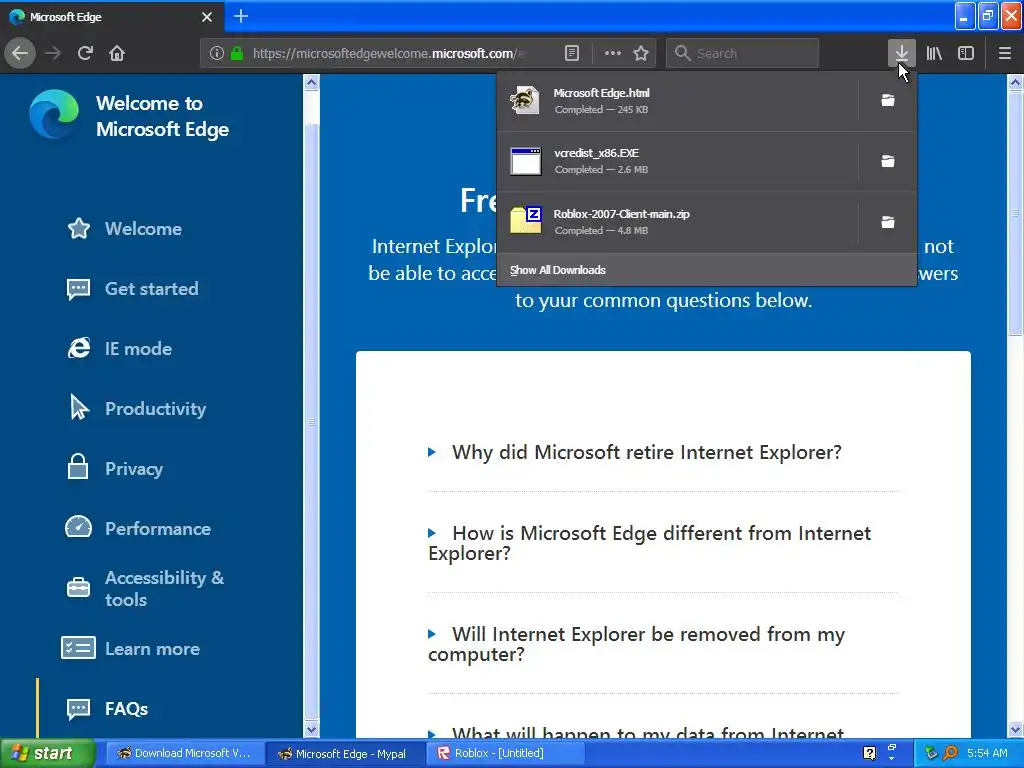Image resolution: width=1024 pixels, height=768 pixels.
Task: Click main page scrollbar down arrow
Action: (1015, 729)
